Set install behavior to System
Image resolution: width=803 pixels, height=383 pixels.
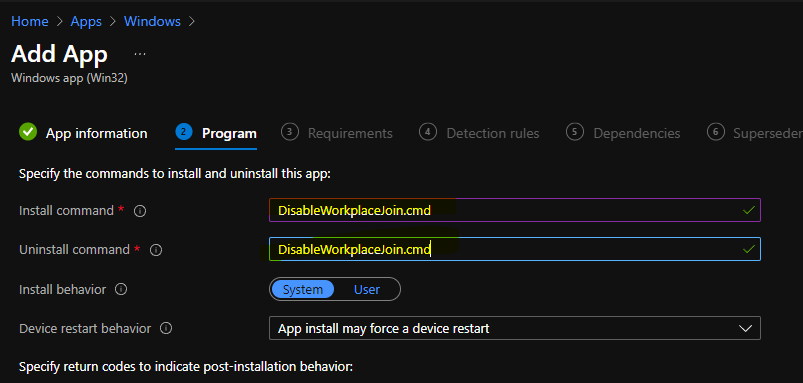coord(303,289)
